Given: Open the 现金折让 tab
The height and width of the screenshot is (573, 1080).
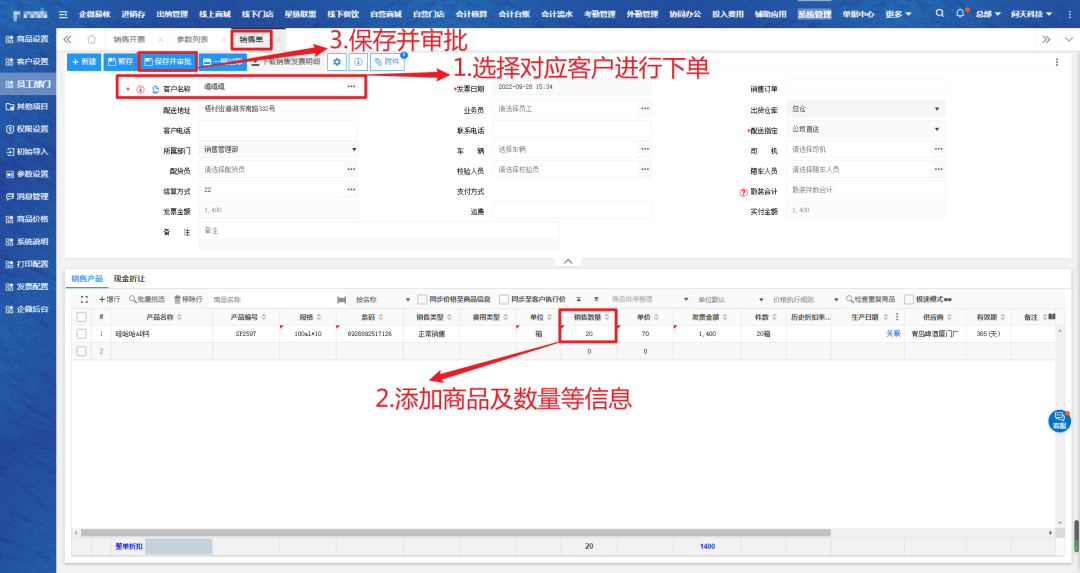Looking at the screenshot, I should pyautogui.click(x=129, y=278).
